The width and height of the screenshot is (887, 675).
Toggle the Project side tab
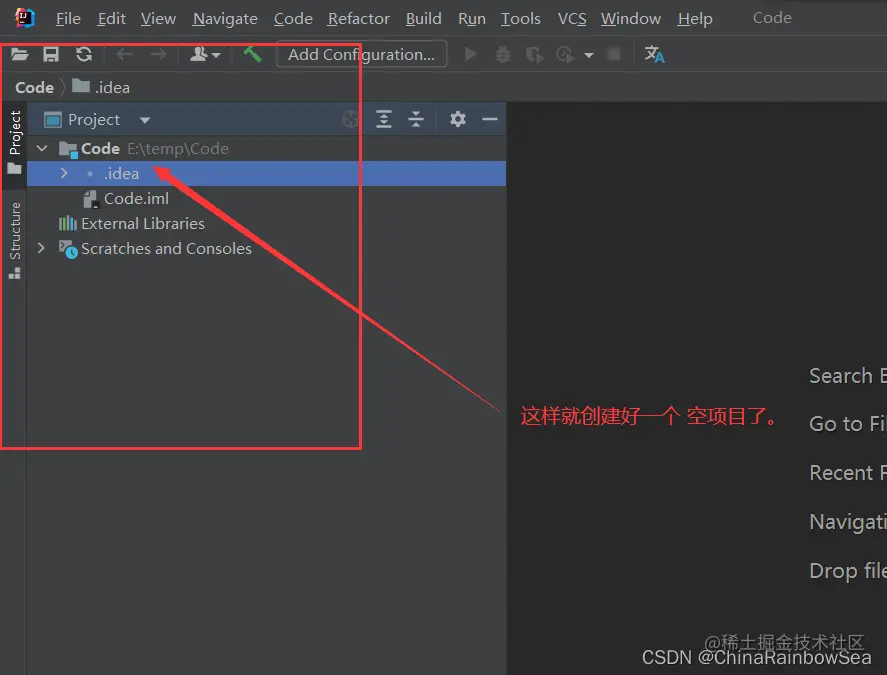[x=15, y=142]
